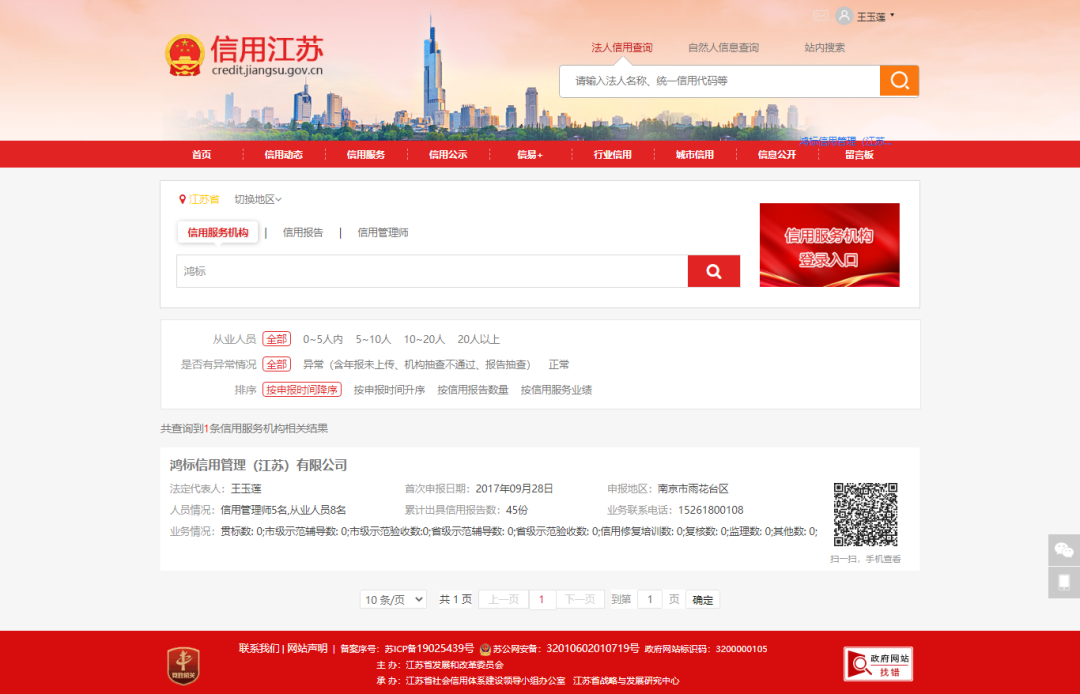Click the 信用服务机构登录入口 banner
Image resolution: width=1080 pixels, height=694 pixels.
coord(829,245)
